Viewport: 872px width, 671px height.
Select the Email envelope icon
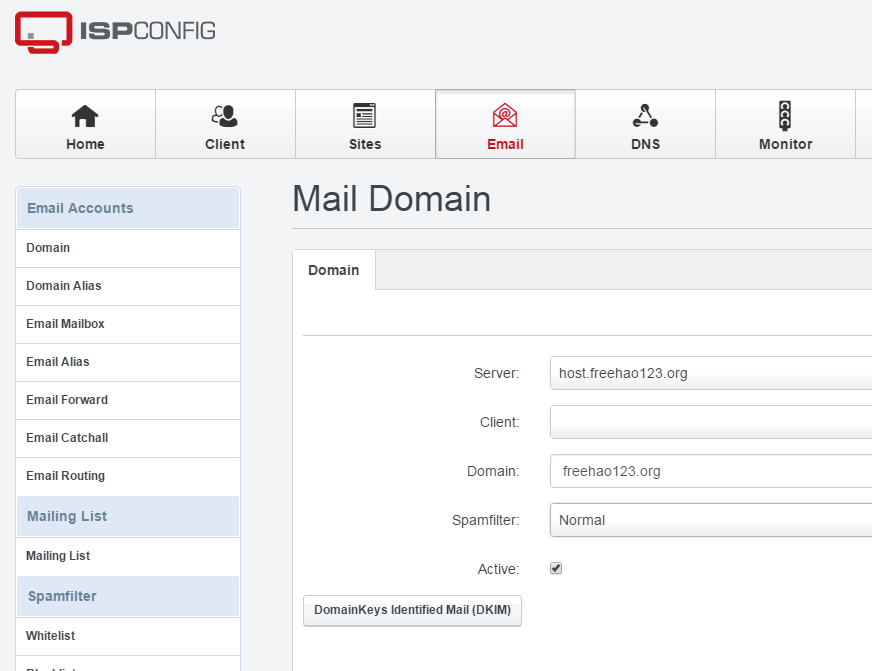point(505,116)
